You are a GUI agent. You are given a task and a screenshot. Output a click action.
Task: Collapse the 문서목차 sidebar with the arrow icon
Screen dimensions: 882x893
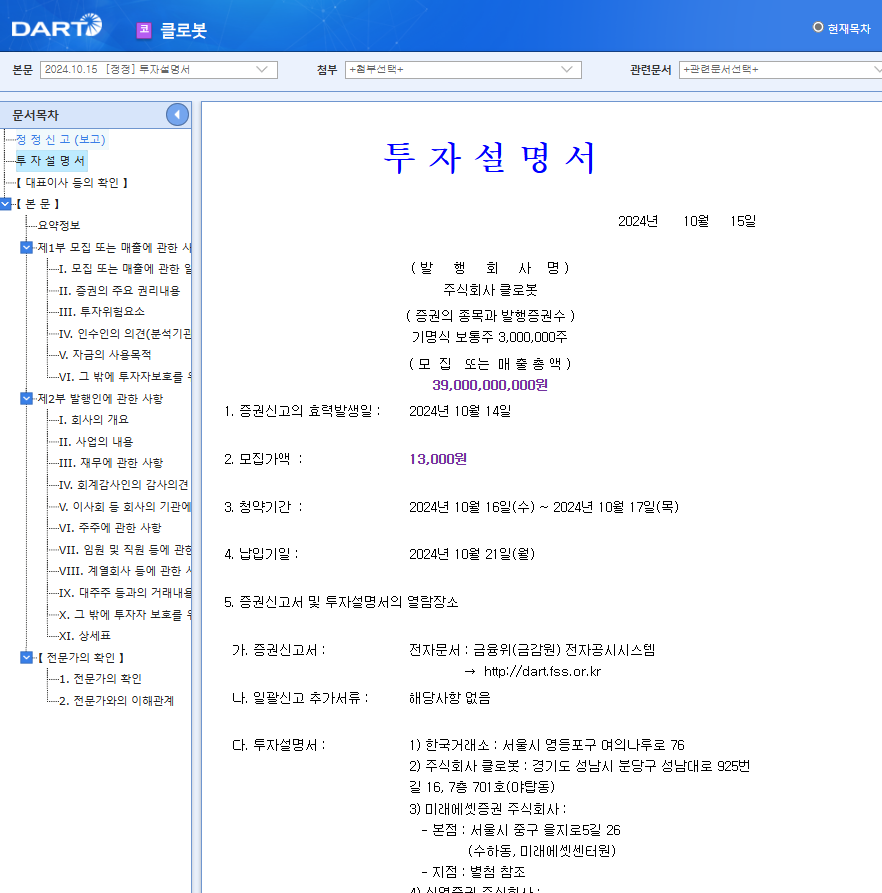(176, 114)
